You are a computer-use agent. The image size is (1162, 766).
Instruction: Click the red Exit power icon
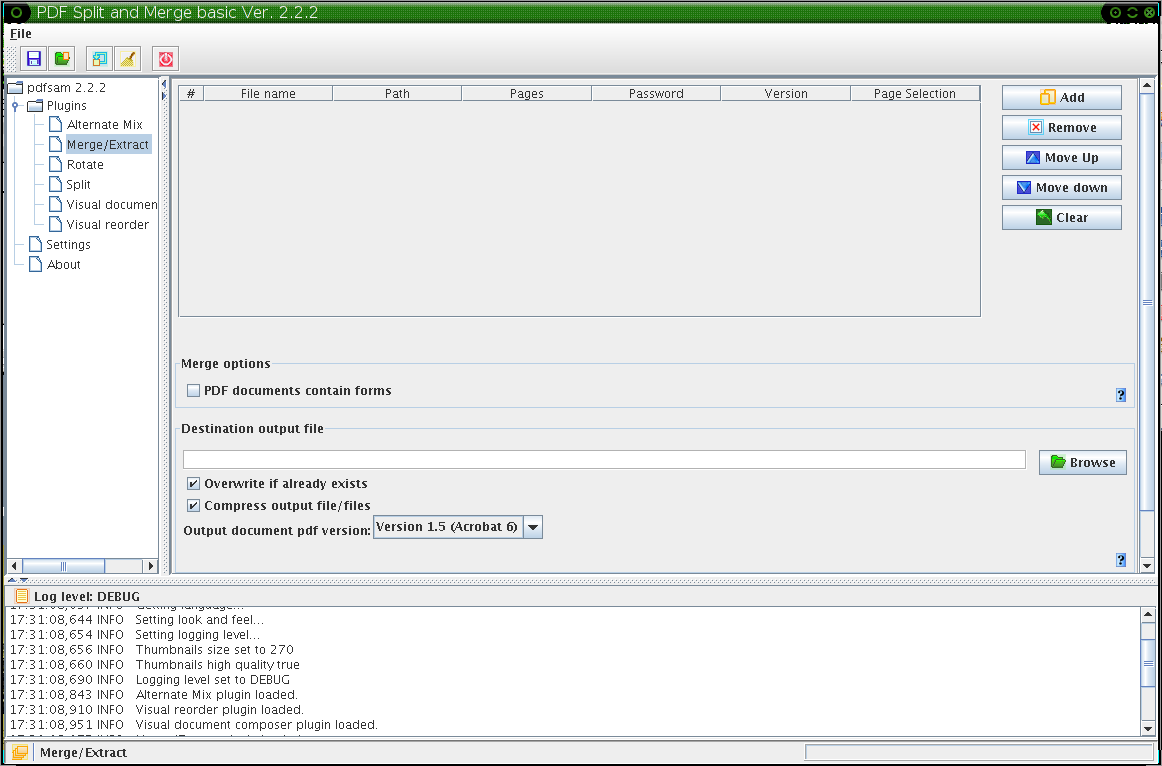(x=165, y=59)
